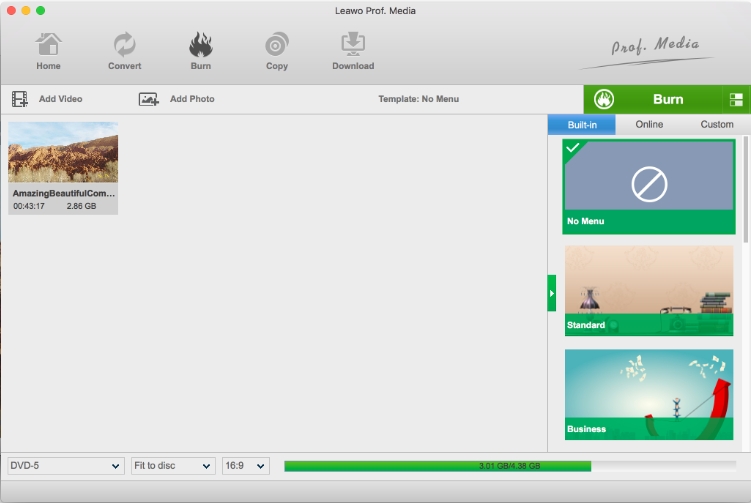Image resolution: width=751 pixels, height=503 pixels.
Task: Click the template list vertical scrollbar
Action: [745, 190]
